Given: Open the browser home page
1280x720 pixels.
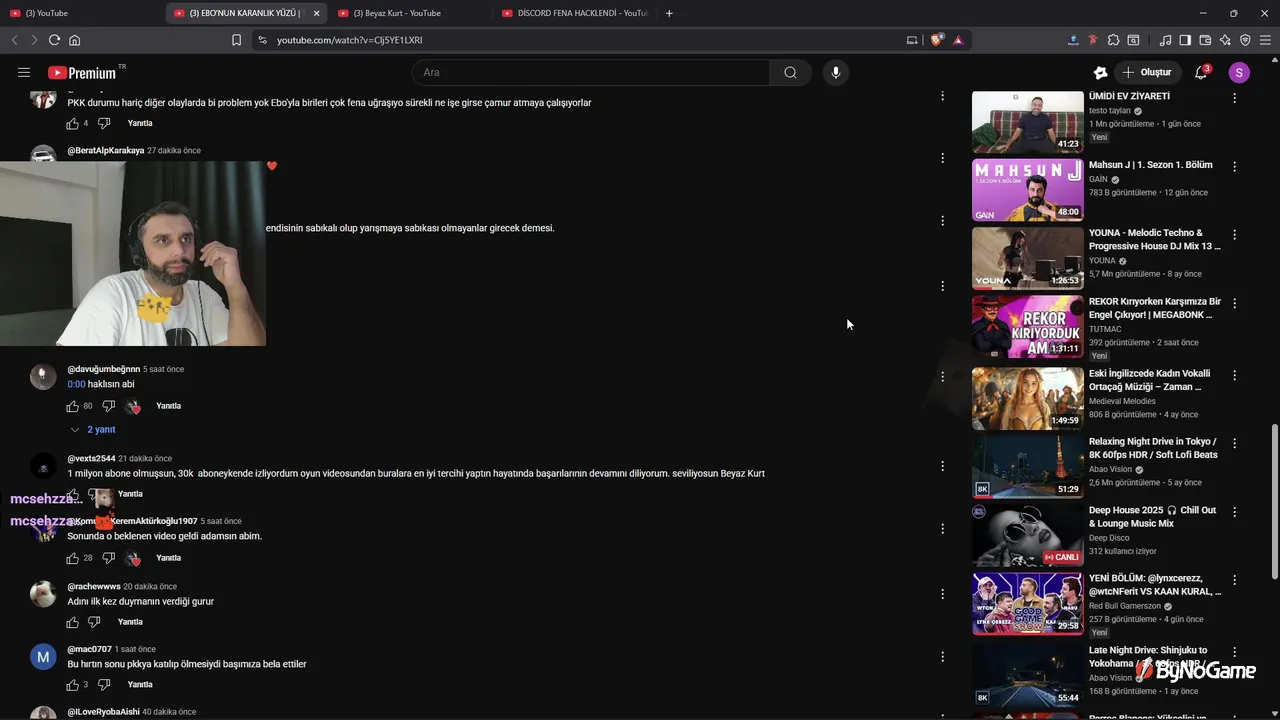Looking at the screenshot, I should [x=74, y=40].
